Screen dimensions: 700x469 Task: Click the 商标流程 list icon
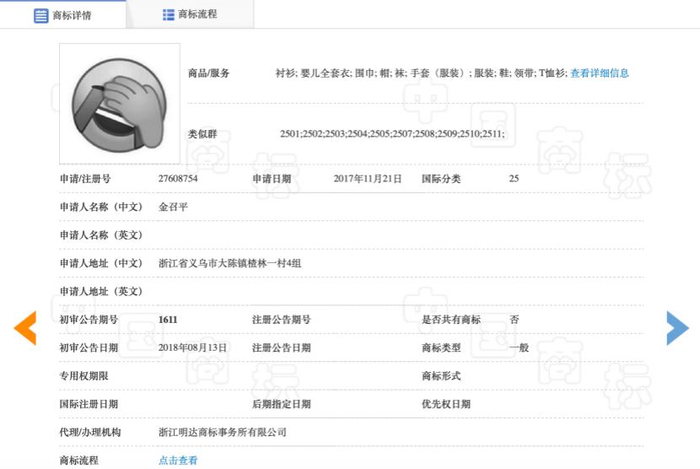[x=168, y=15]
